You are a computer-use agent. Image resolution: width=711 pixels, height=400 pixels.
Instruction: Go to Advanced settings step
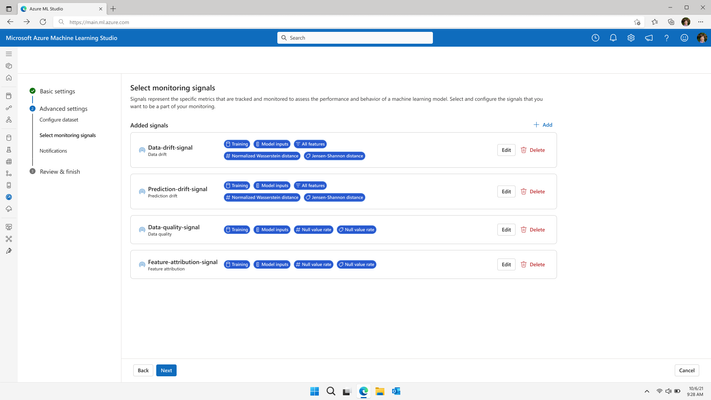pyautogui.click(x=63, y=109)
